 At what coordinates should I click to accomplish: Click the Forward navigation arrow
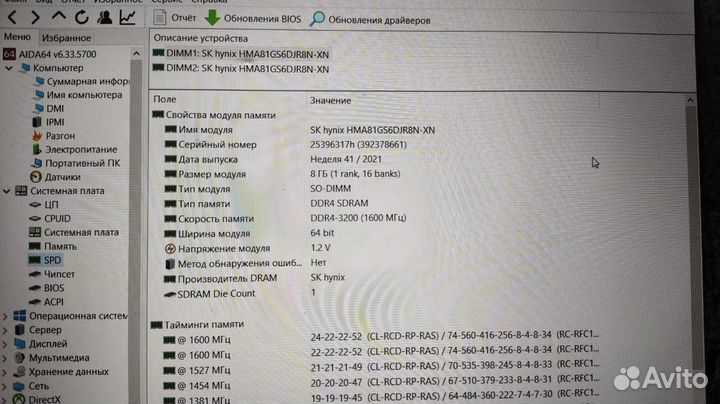(35, 18)
